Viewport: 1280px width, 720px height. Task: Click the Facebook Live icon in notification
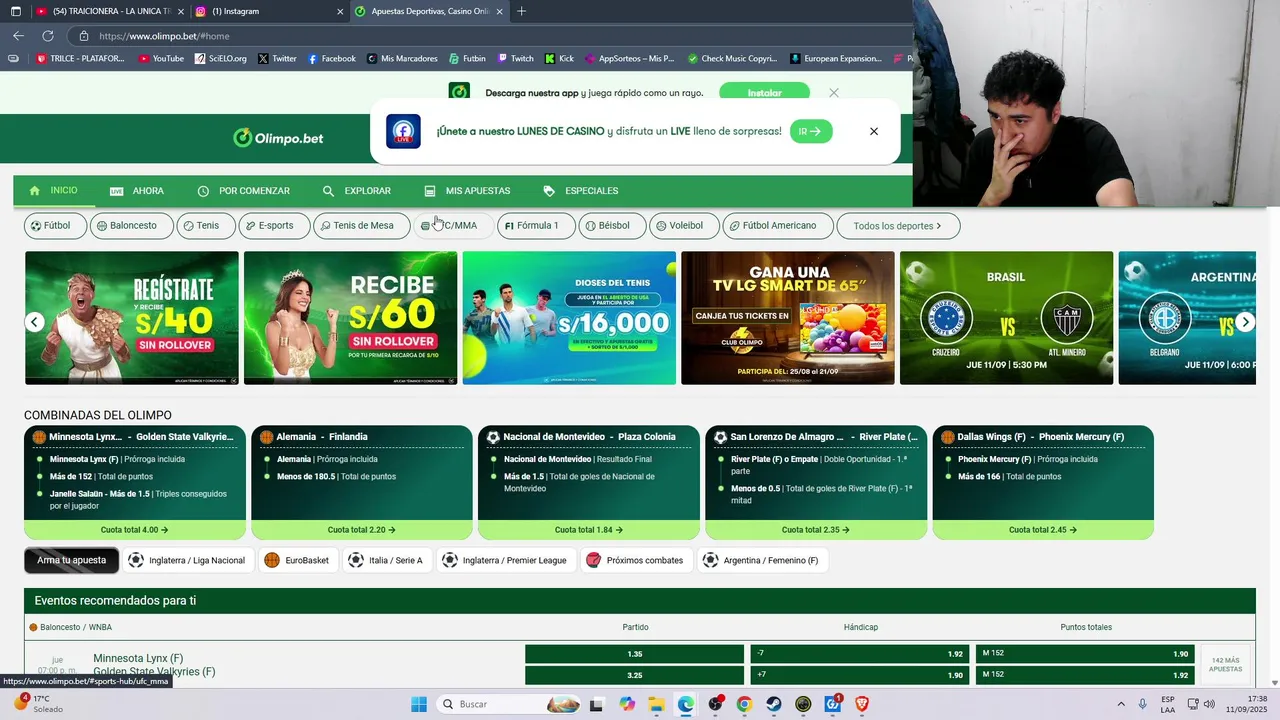(x=403, y=131)
